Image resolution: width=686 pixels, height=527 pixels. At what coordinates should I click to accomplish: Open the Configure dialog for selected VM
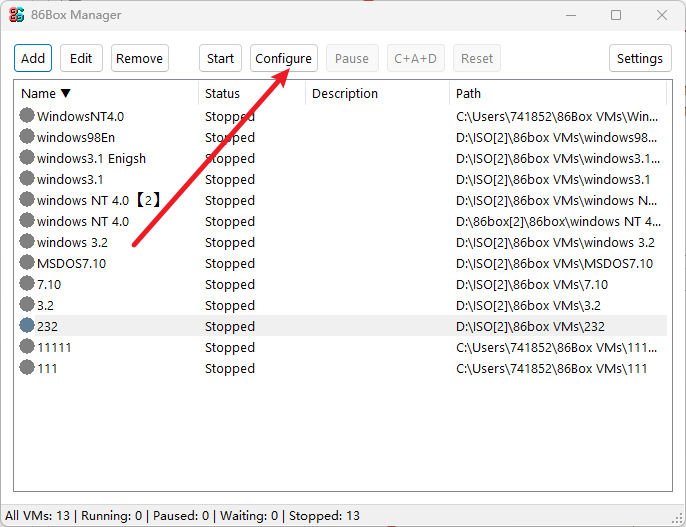pyautogui.click(x=283, y=58)
